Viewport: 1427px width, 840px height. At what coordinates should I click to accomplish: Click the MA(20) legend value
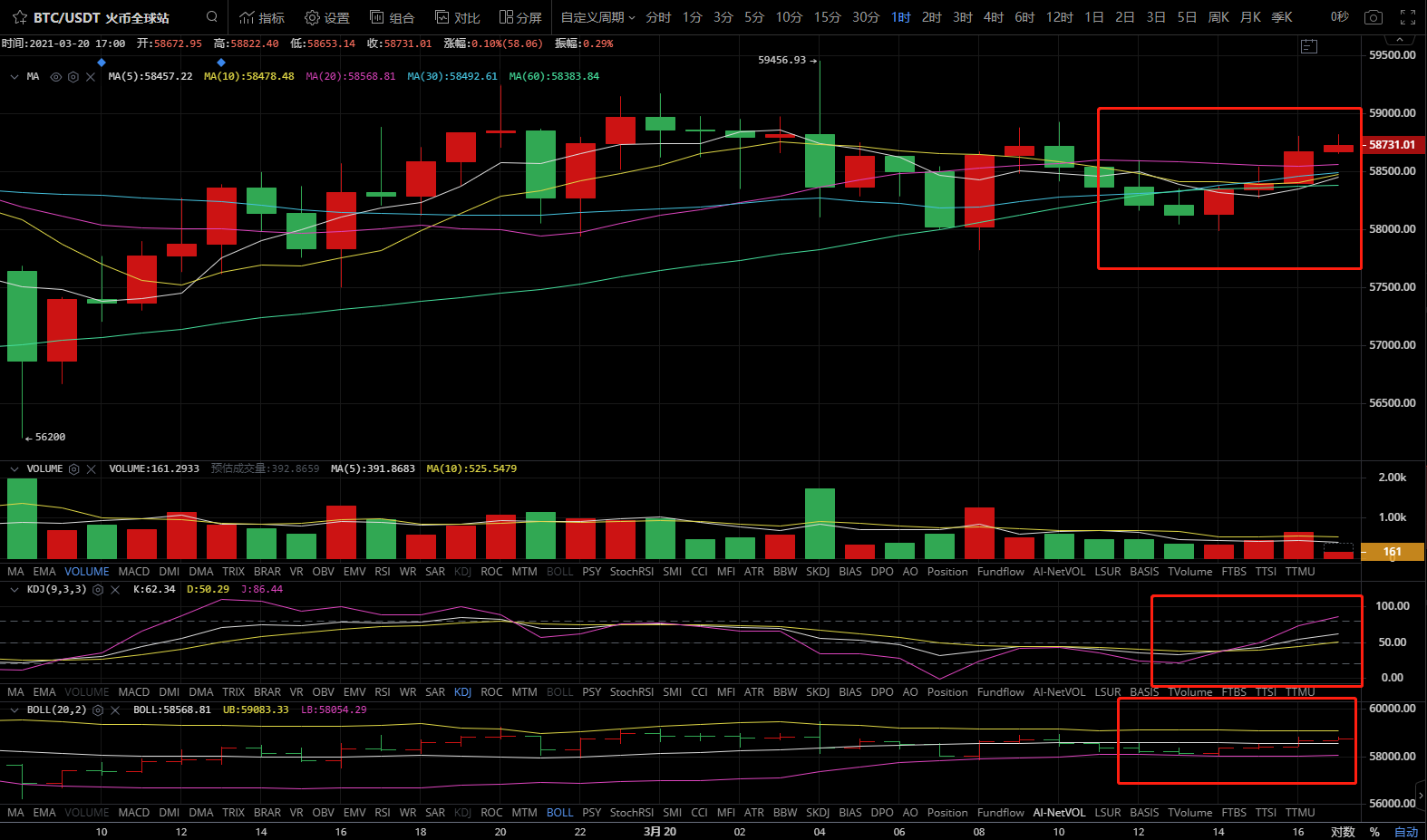point(351,77)
